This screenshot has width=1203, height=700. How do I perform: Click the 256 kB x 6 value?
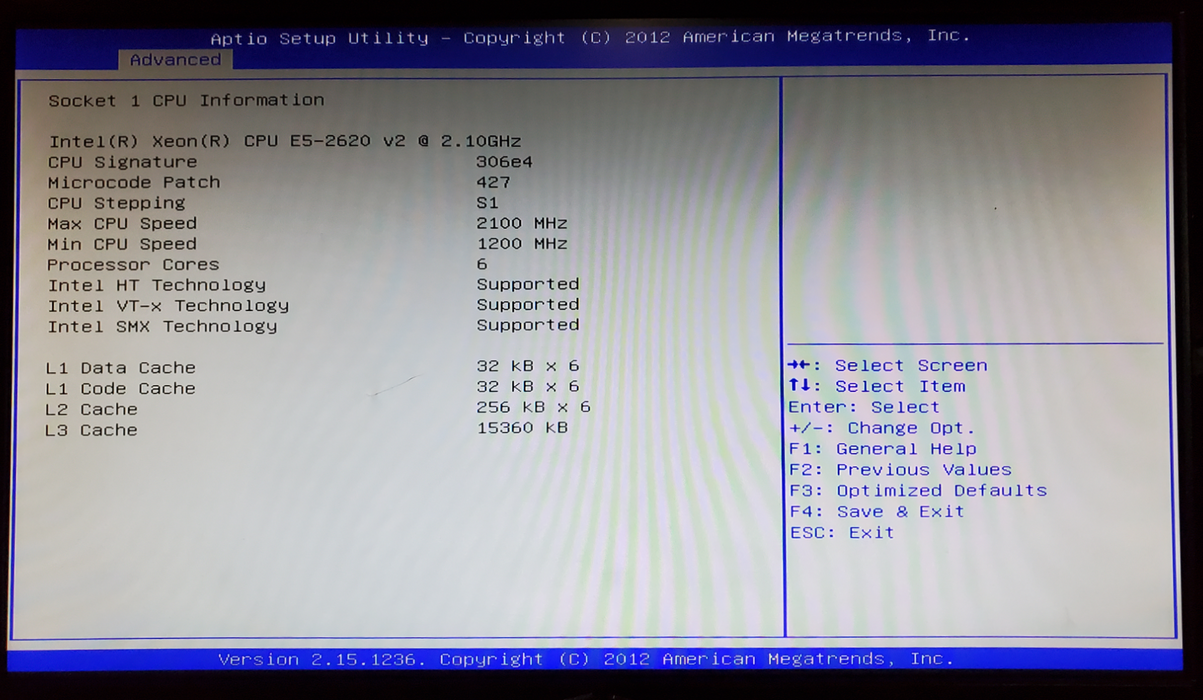click(x=534, y=407)
